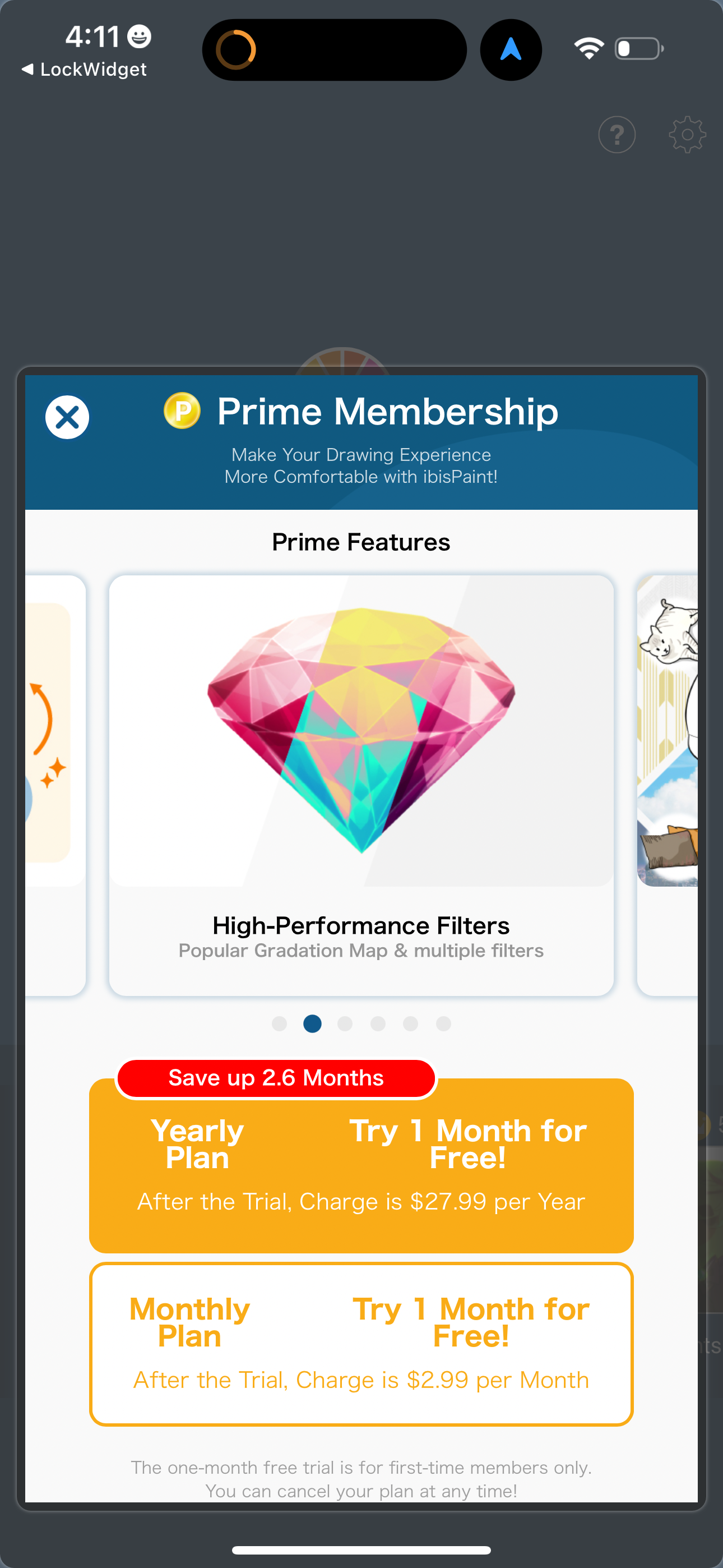Dismiss the Prime Membership dialog

coord(67,417)
